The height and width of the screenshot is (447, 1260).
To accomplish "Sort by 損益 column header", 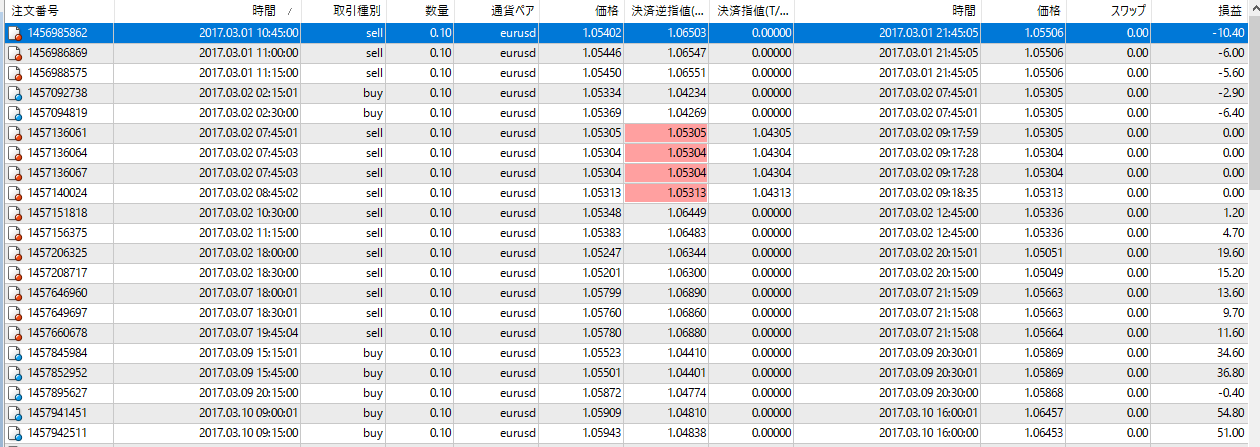I will pyautogui.click(x=1198, y=11).
